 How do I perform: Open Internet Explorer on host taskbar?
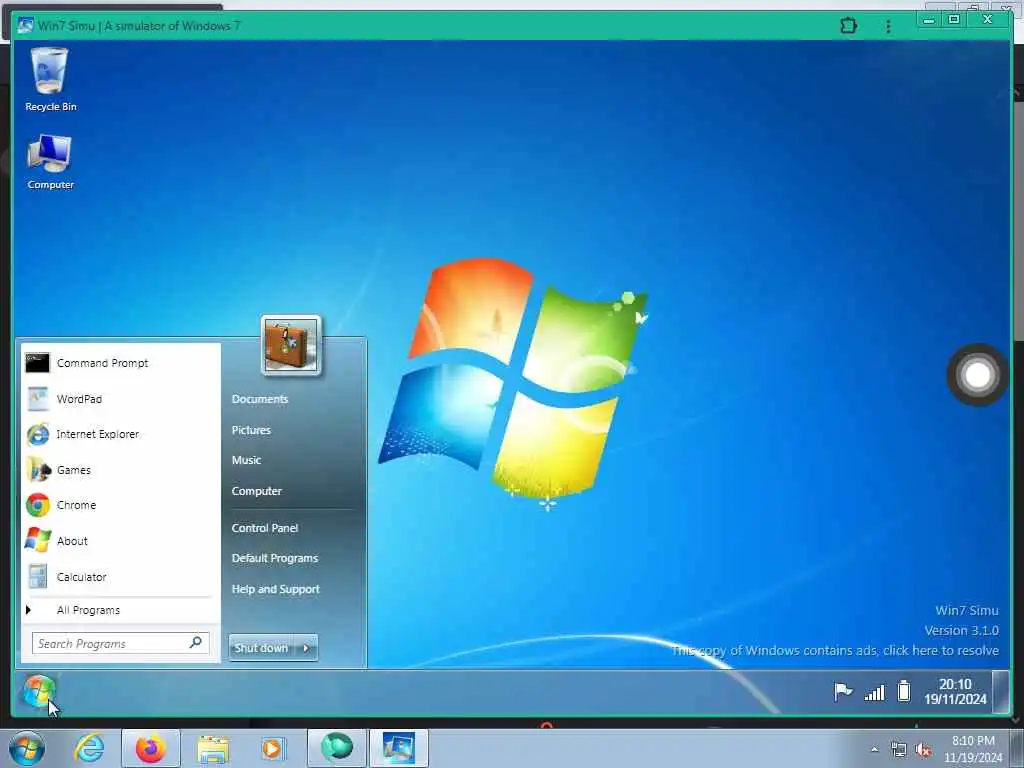coord(89,748)
